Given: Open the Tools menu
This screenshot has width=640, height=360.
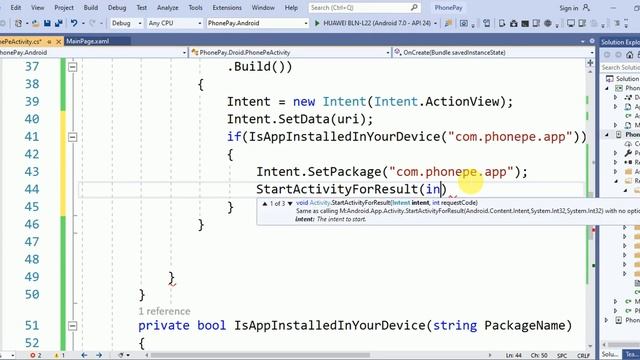Looking at the screenshot, I should click(x=196, y=7).
